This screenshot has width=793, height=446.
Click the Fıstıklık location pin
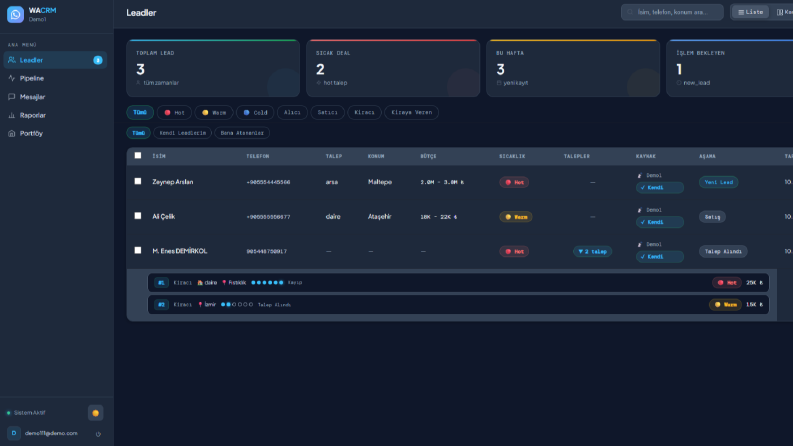224,283
